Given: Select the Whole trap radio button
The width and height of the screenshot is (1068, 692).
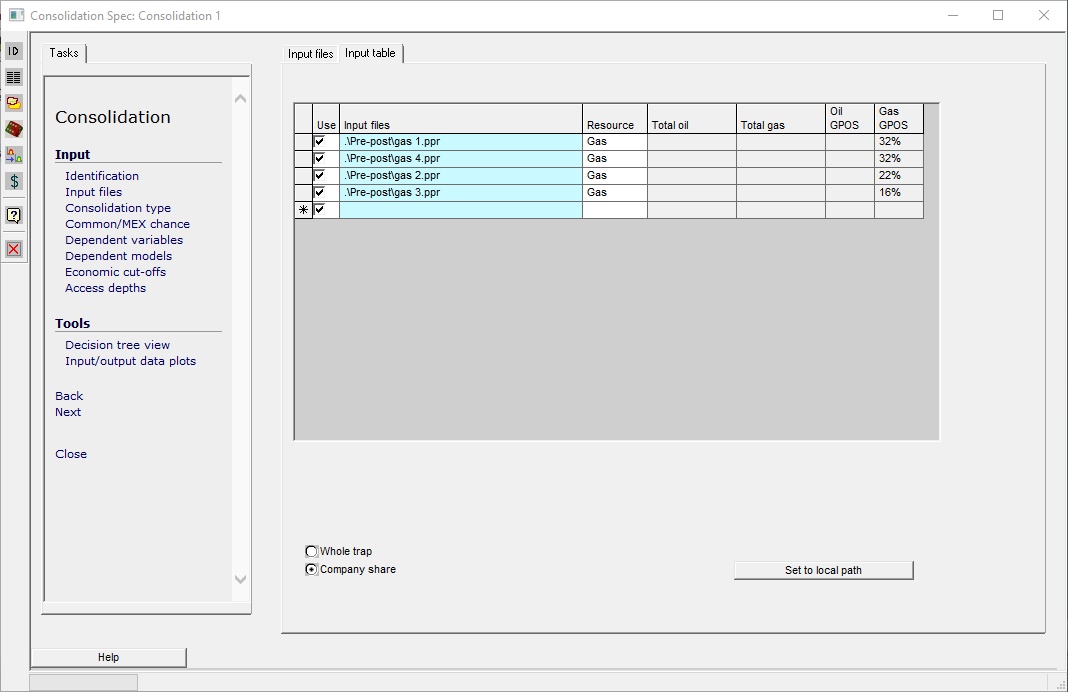Looking at the screenshot, I should [312, 551].
